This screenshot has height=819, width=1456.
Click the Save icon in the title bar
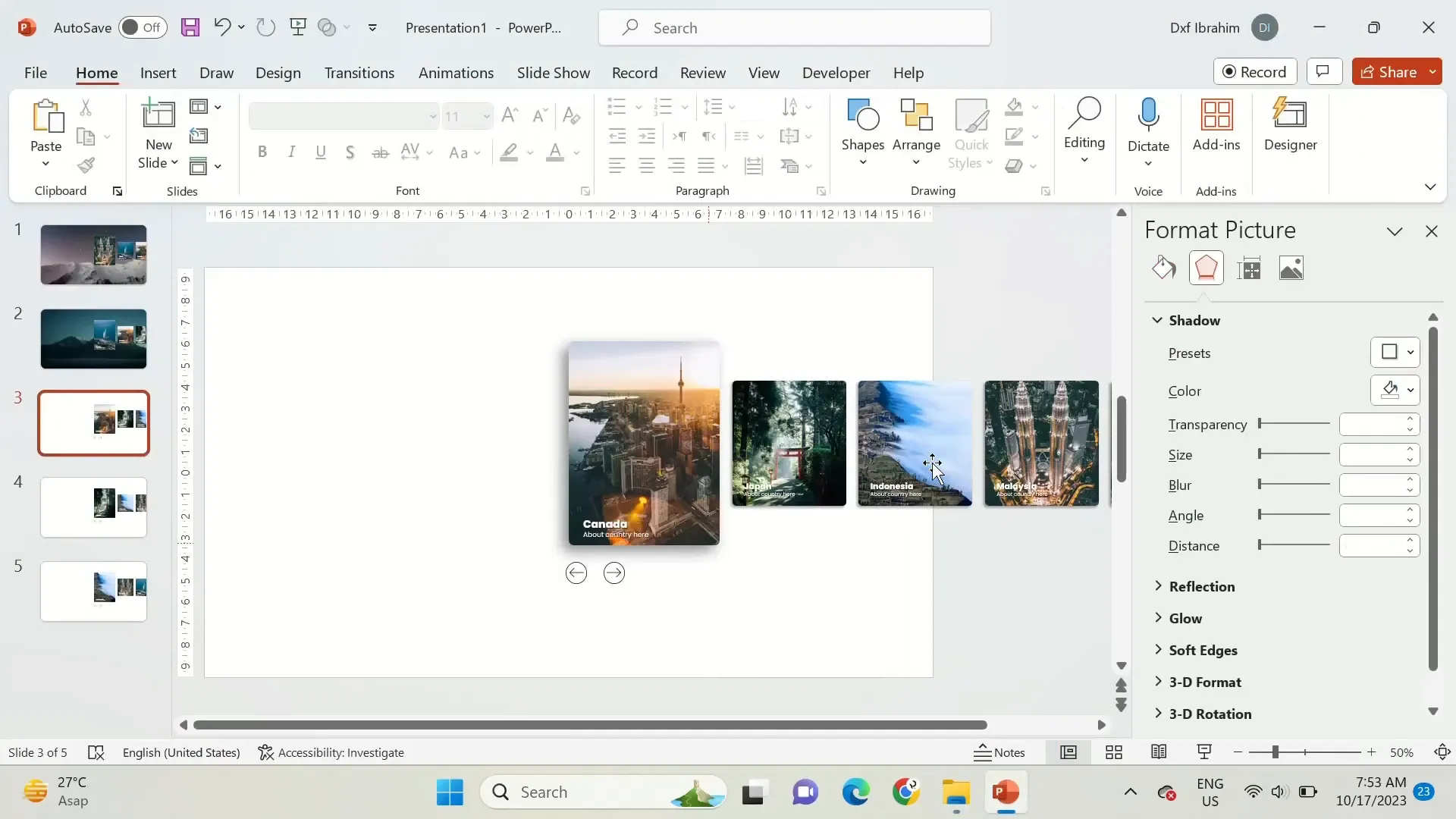click(190, 28)
